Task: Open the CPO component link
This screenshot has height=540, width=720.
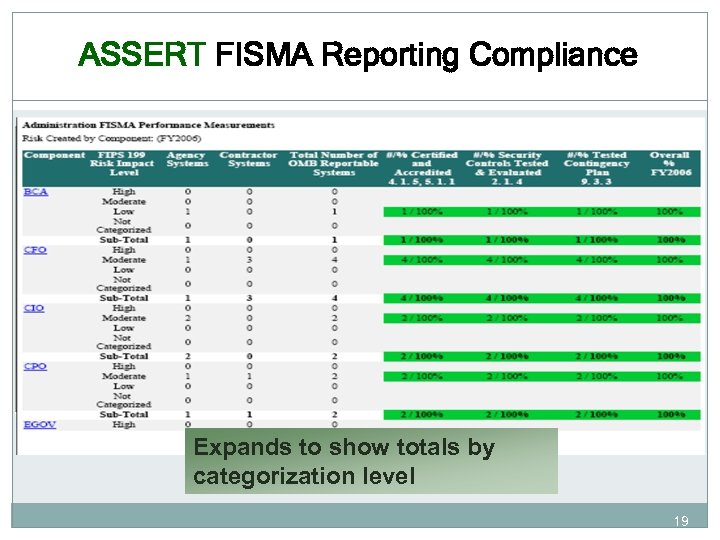Action: [x=35, y=366]
